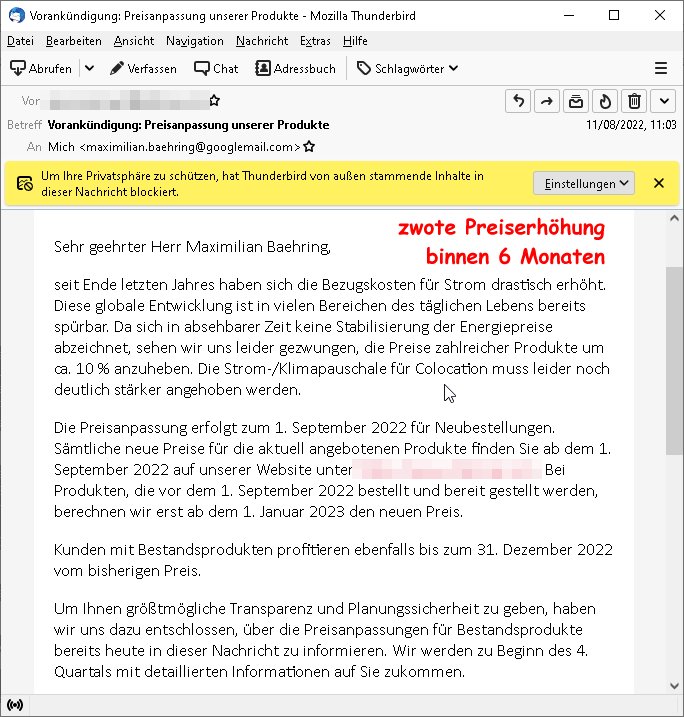Expand more message actions chevron

click(664, 101)
